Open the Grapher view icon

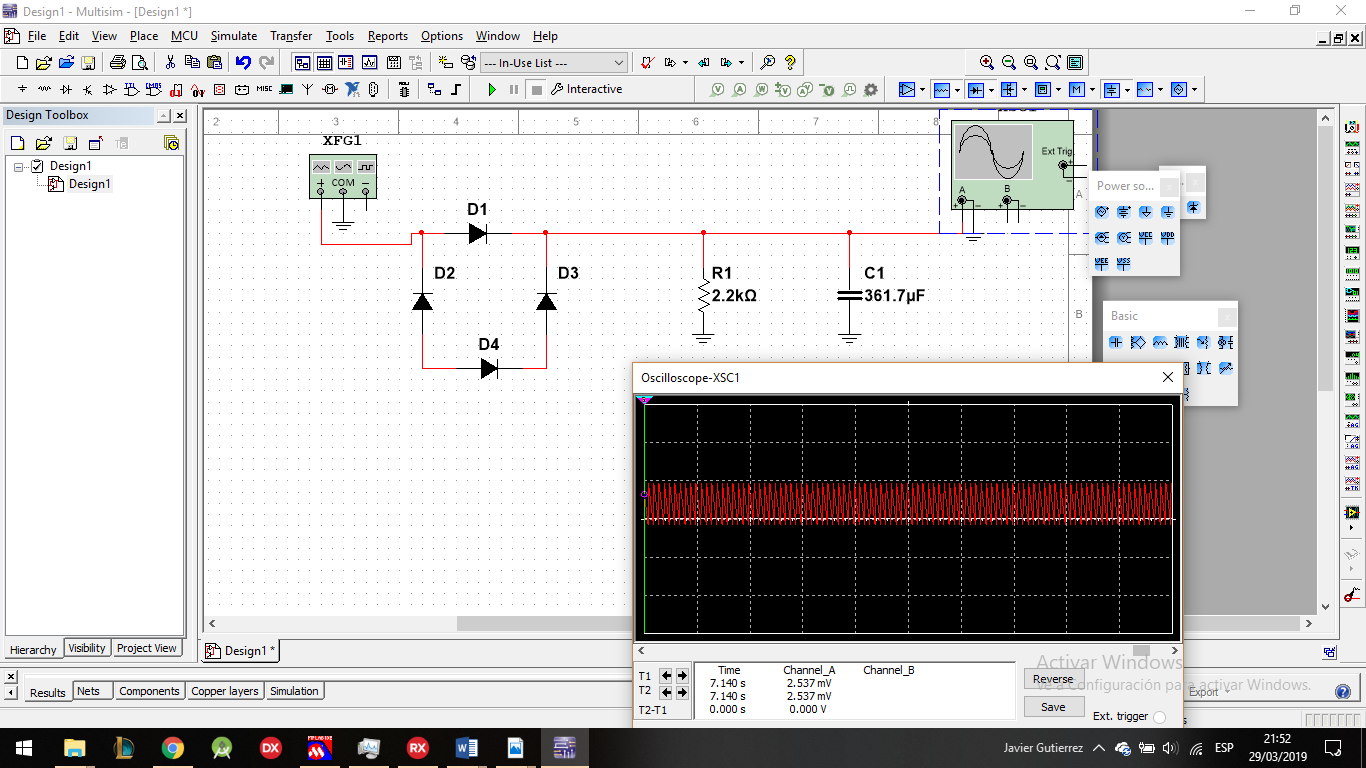[369, 62]
